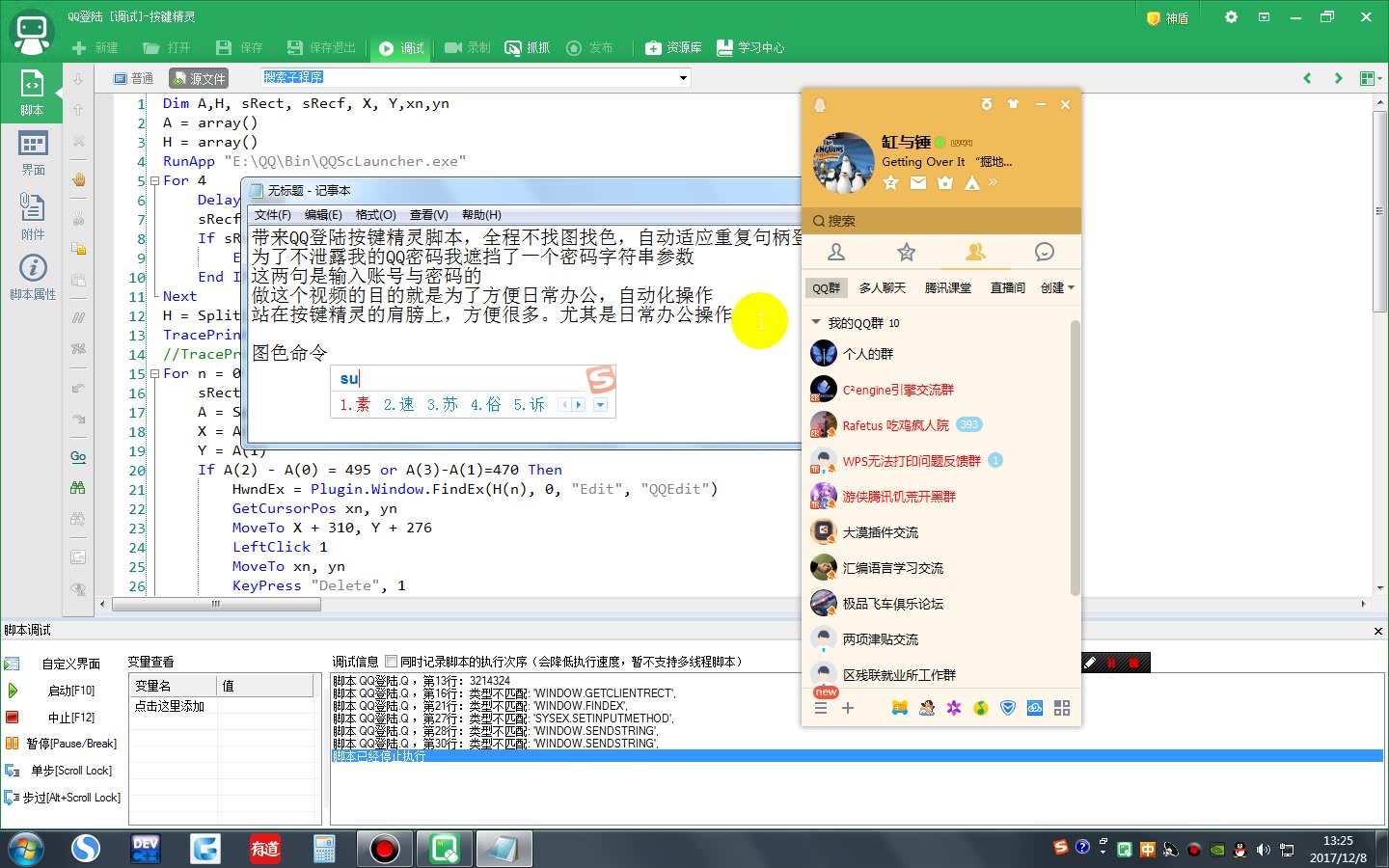Image resolution: width=1389 pixels, height=868 pixels.
Task: Open QQ mail envelope icon
Action: (918, 183)
